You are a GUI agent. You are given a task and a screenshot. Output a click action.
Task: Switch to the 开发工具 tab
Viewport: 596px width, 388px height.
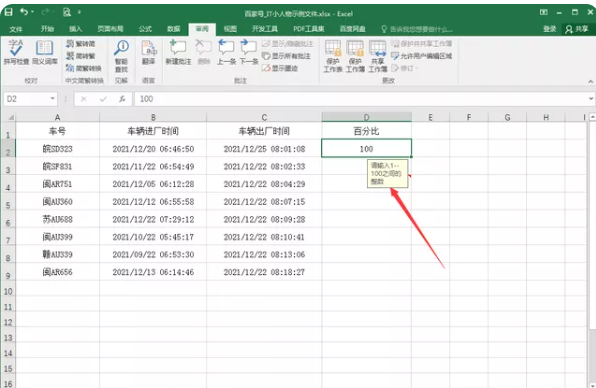pyautogui.click(x=265, y=29)
